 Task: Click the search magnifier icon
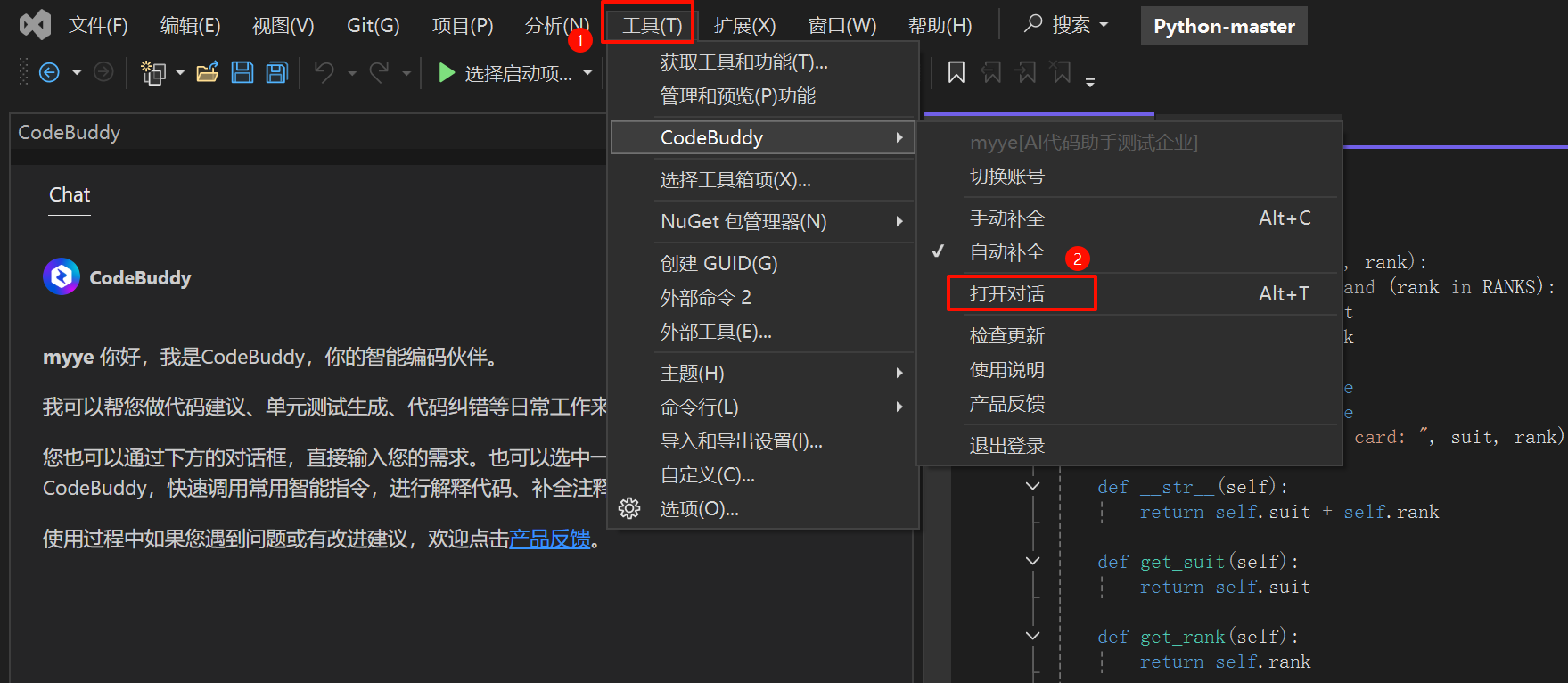pyautogui.click(x=1033, y=24)
